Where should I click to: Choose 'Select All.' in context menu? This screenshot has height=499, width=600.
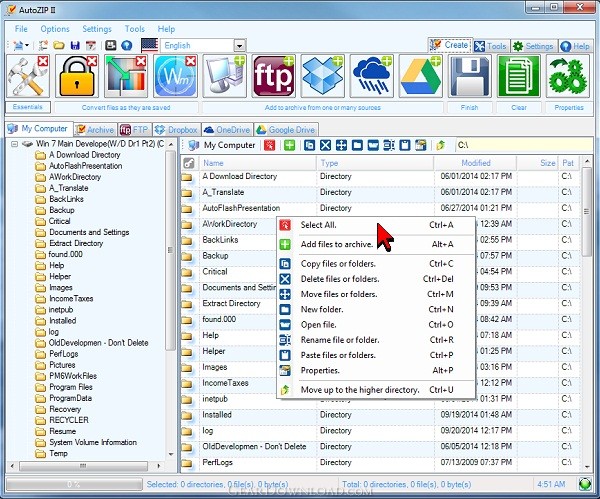[376, 225]
